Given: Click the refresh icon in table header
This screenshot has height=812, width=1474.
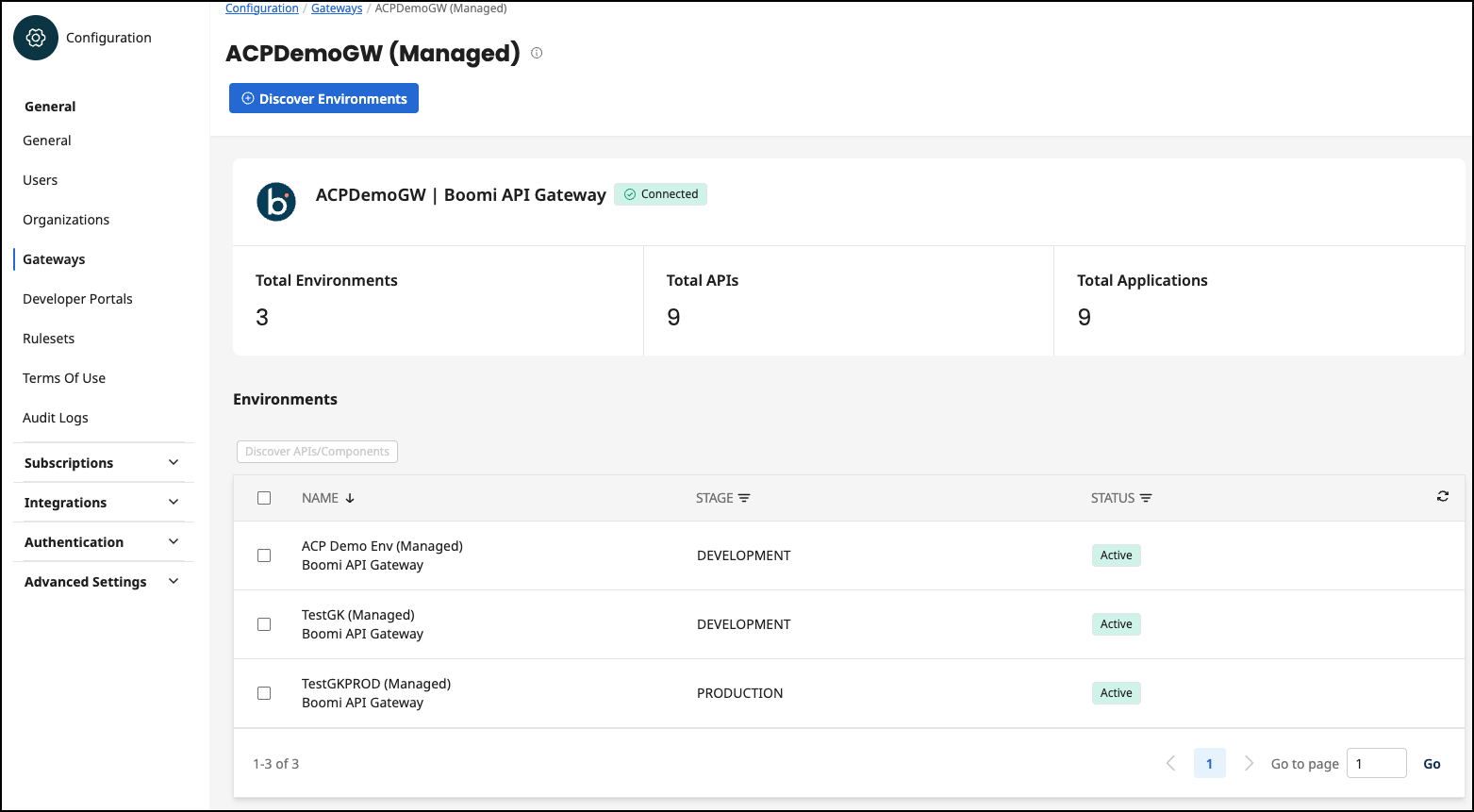Looking at the screenshot, I should coord(1442,496).
